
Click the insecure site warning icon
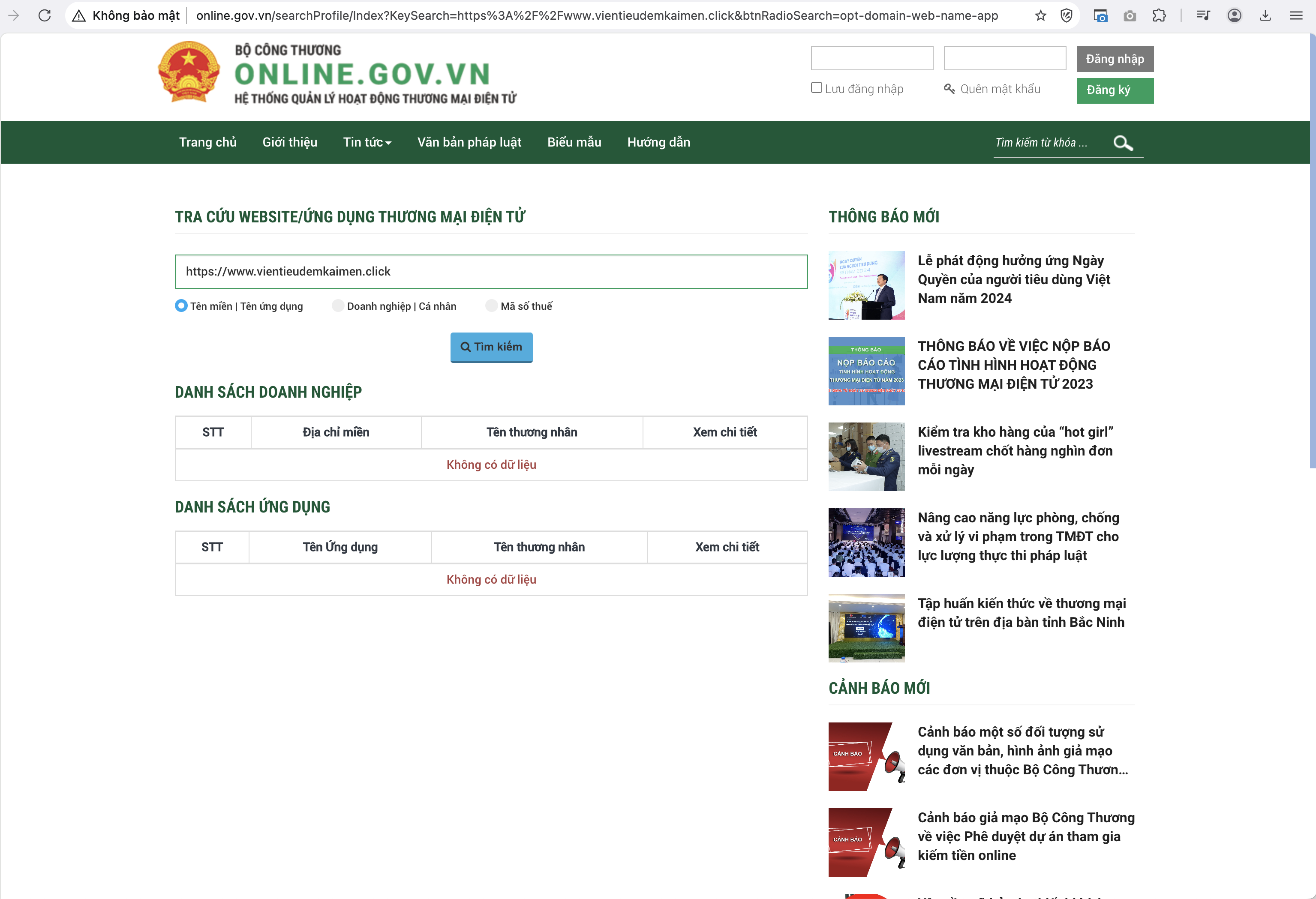[x=79, y=15]
